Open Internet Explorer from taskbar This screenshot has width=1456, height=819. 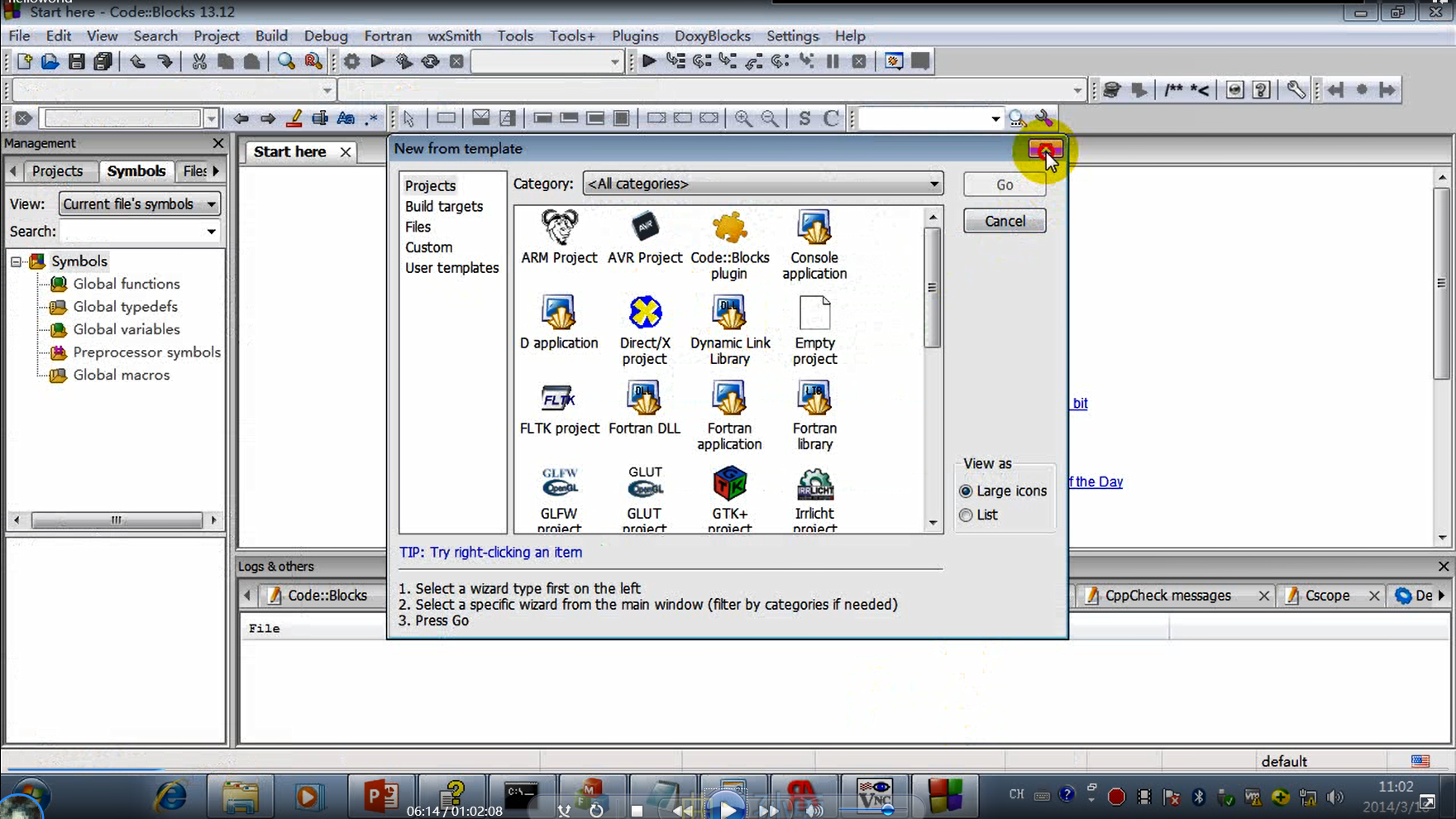[171, 797]
